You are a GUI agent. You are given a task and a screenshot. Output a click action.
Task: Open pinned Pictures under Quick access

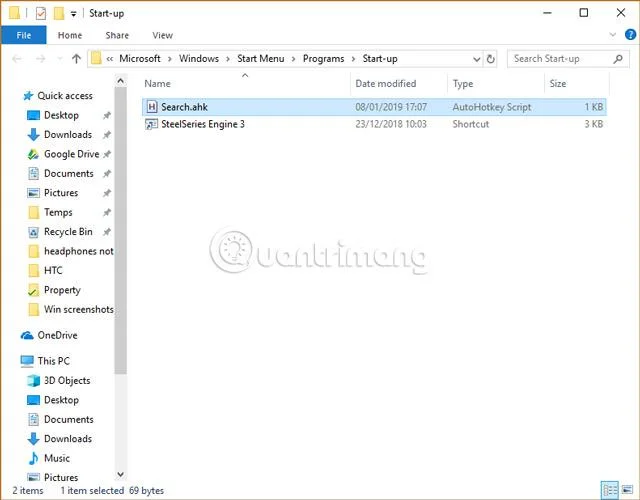(x=61, y=193)
